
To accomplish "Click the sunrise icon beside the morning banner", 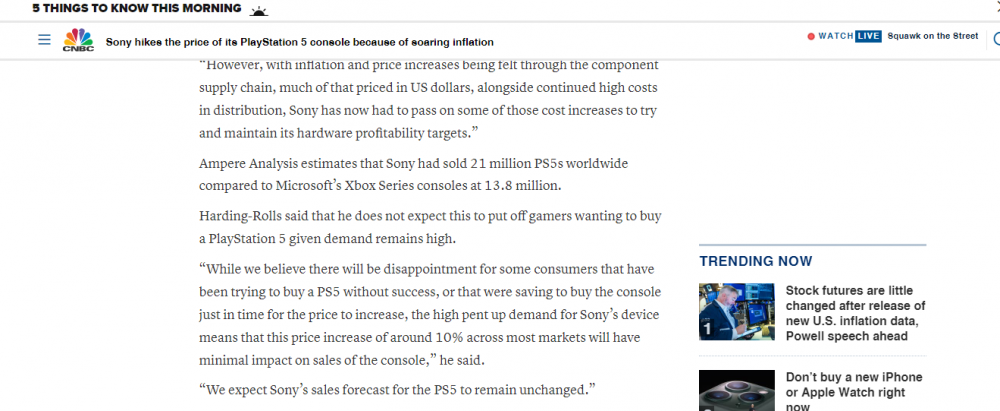I will pyautogui.click(x=260, y=9).
